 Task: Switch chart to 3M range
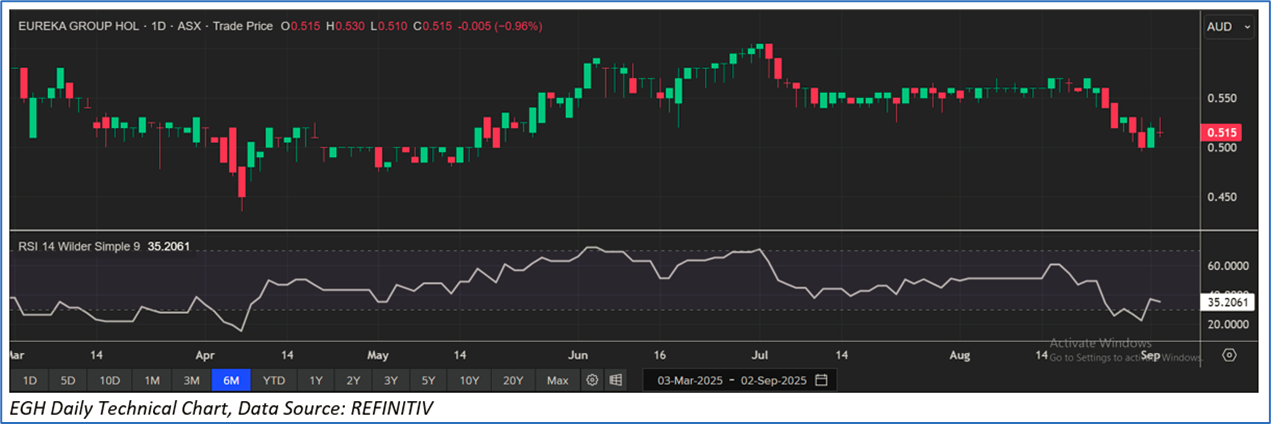(191, 380)
